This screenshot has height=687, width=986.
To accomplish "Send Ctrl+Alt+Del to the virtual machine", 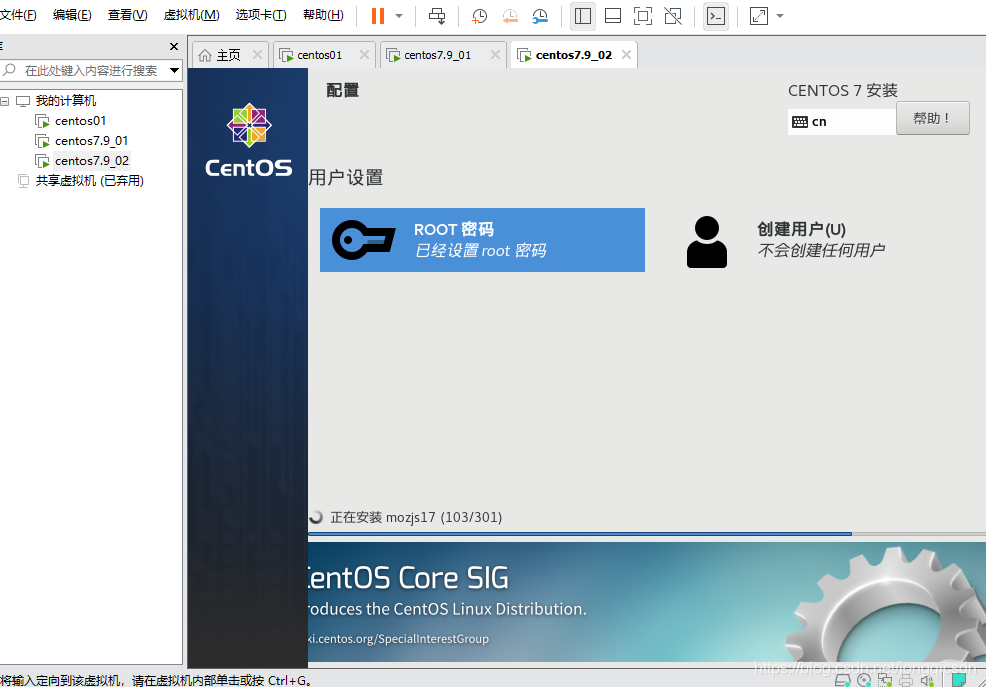I will coord(437,16).
